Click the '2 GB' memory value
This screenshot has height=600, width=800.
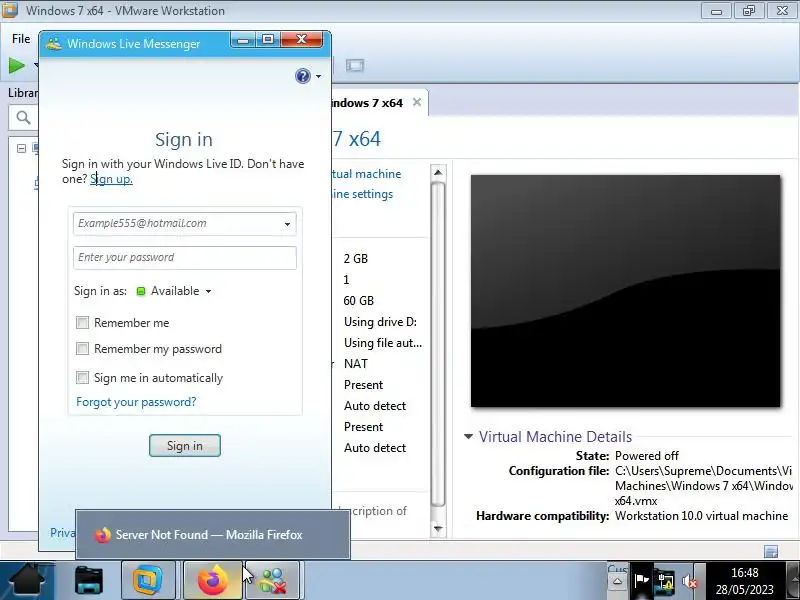tap(356, 259)
